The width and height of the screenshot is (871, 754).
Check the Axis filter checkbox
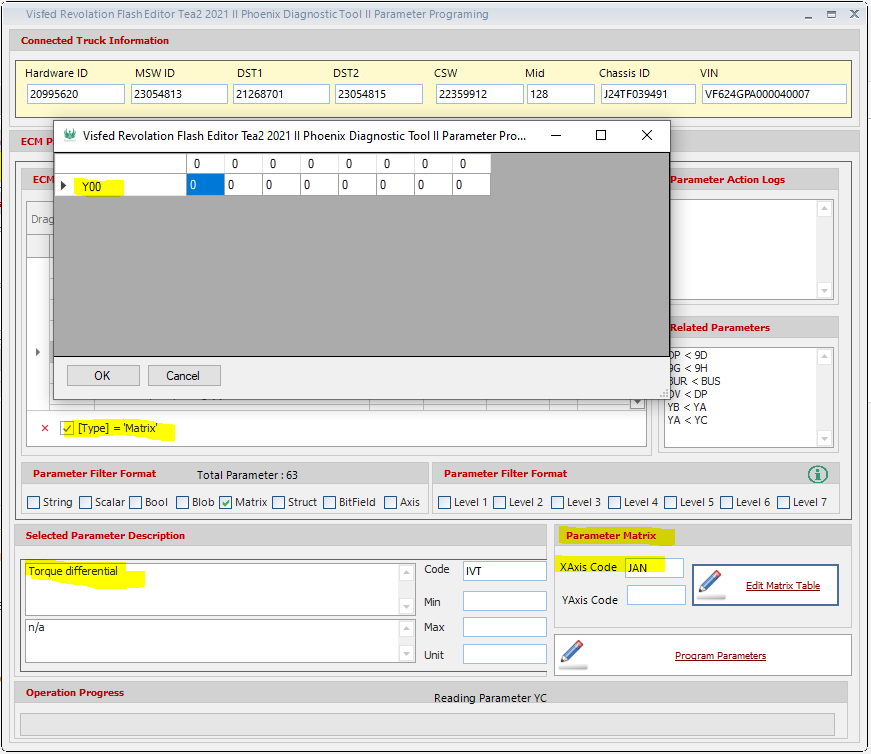point(391,502)
